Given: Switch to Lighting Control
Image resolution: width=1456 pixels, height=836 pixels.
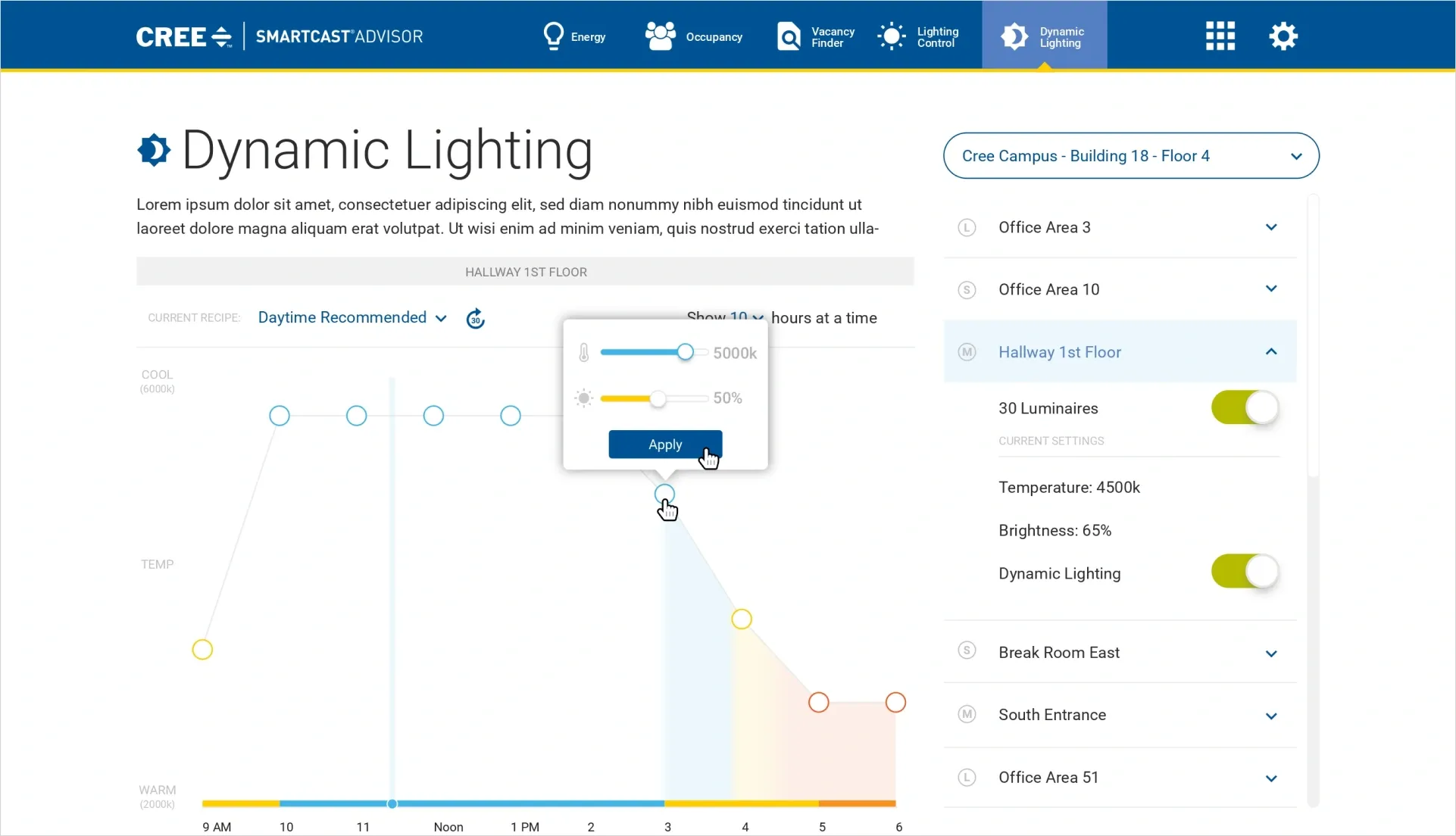Looking at the screenshot, I should [x=919, y=36].
